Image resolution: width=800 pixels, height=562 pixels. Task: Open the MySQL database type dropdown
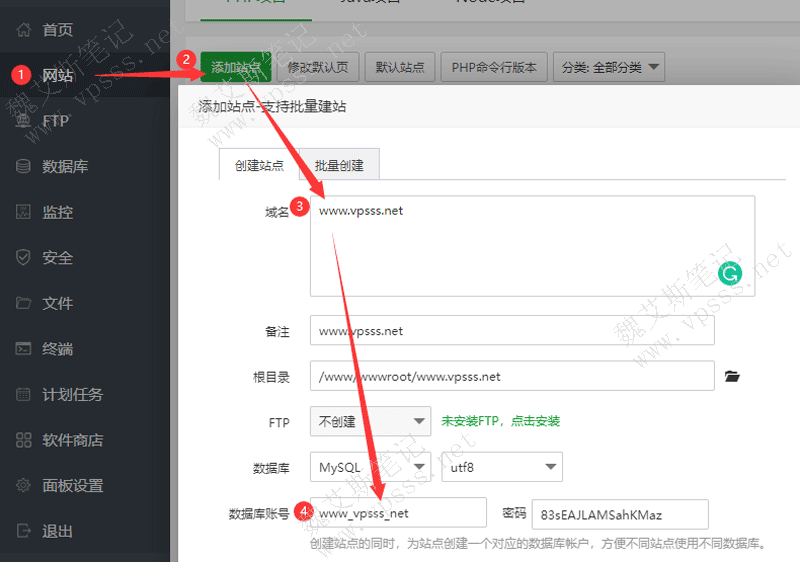pos(370,467)
